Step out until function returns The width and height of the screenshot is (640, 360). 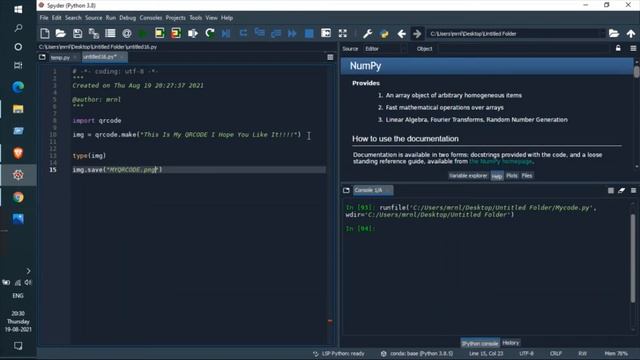[276, 33]
